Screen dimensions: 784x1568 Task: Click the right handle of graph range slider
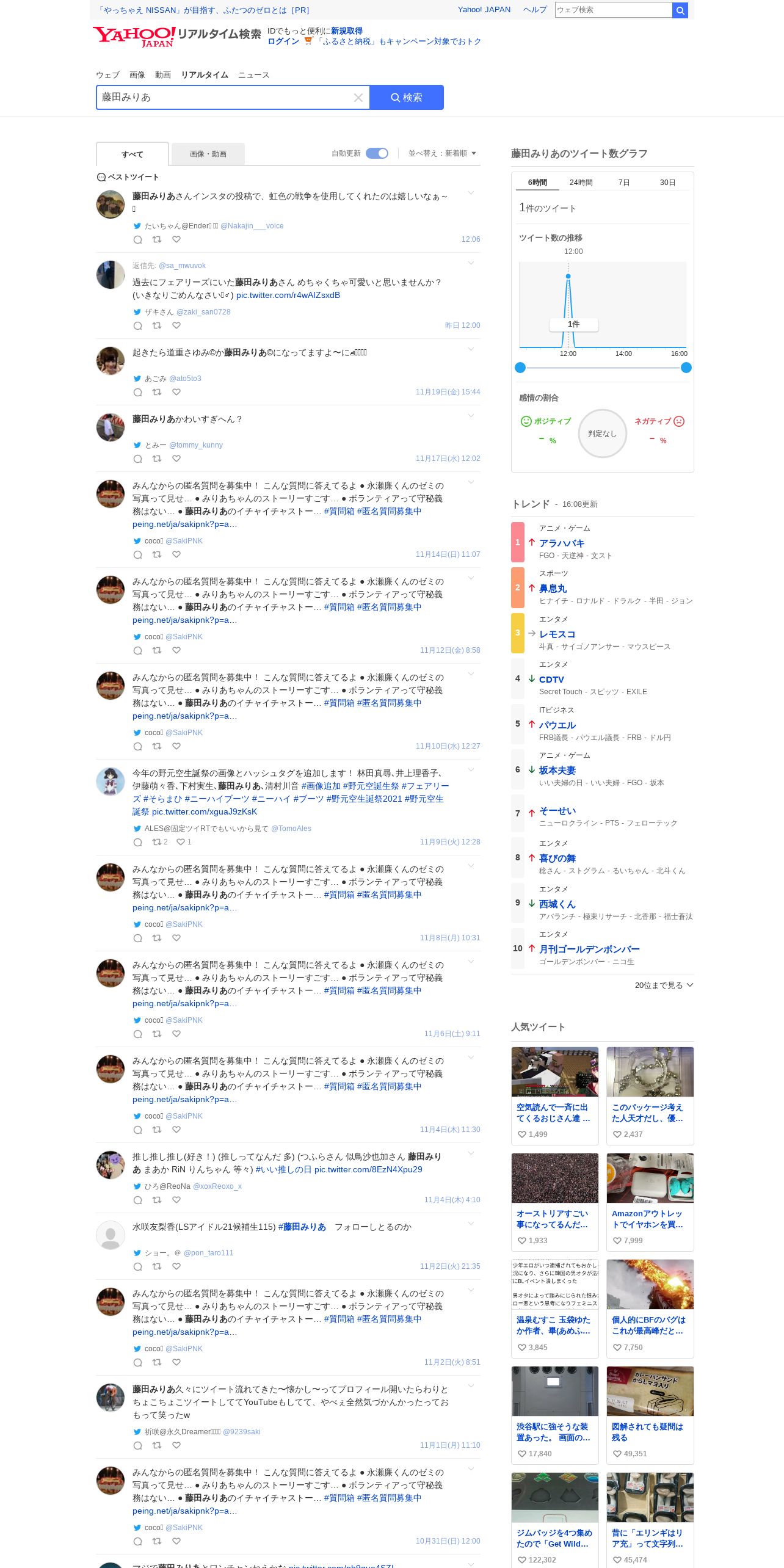point(686,368)
